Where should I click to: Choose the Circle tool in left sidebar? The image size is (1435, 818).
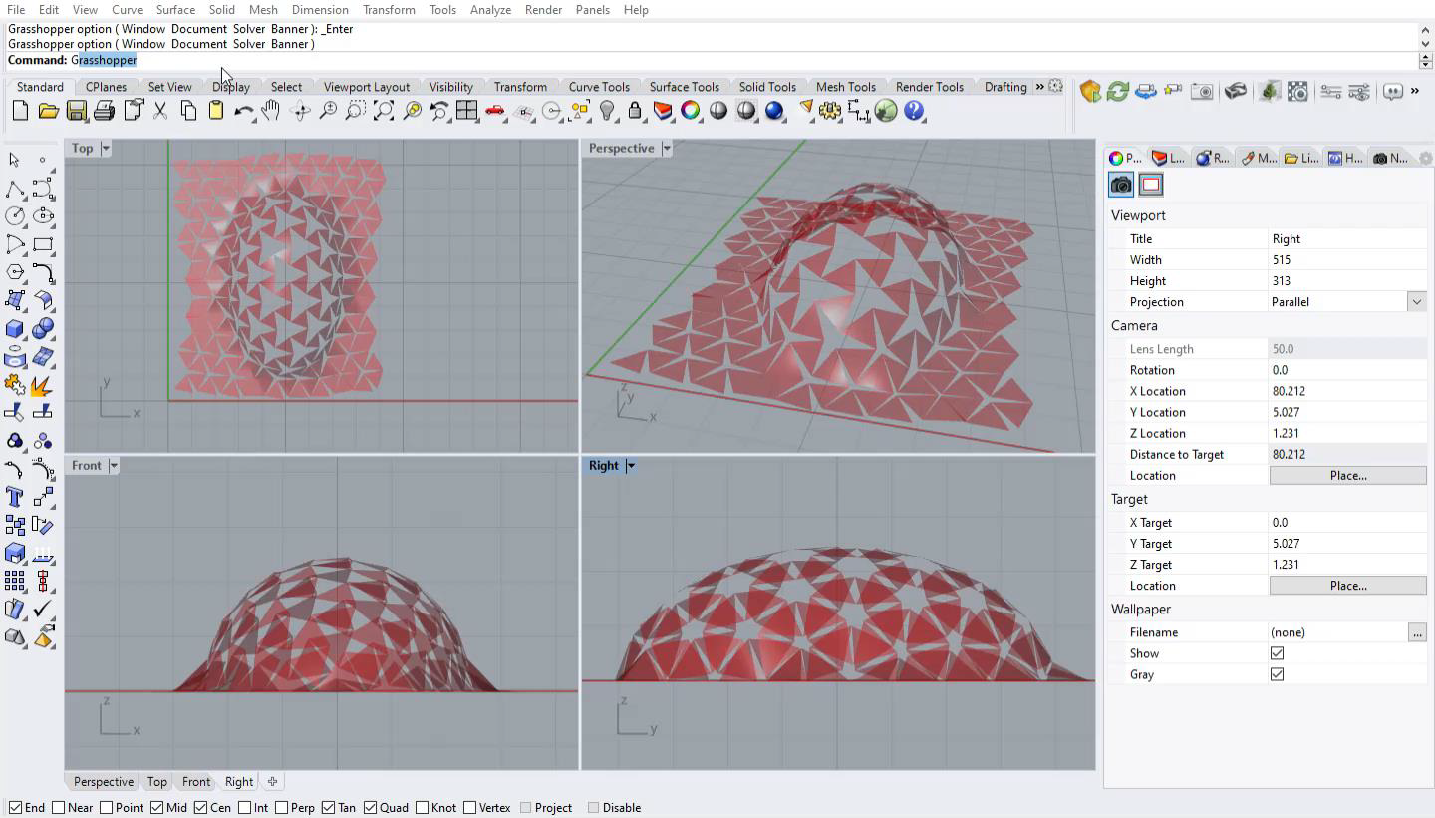click(x=15, y=216)
